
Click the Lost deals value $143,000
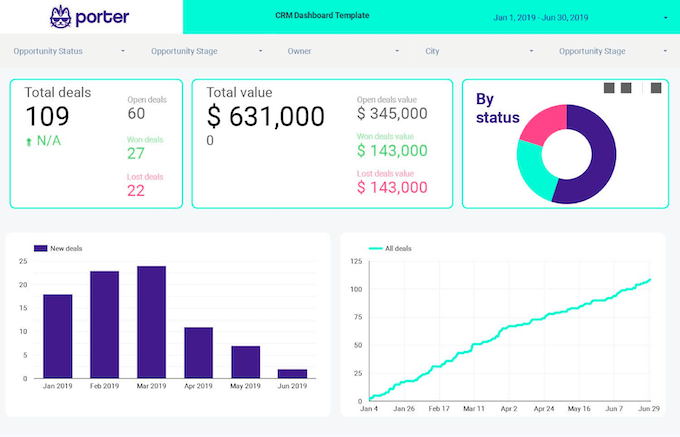(x=392, y=187)
